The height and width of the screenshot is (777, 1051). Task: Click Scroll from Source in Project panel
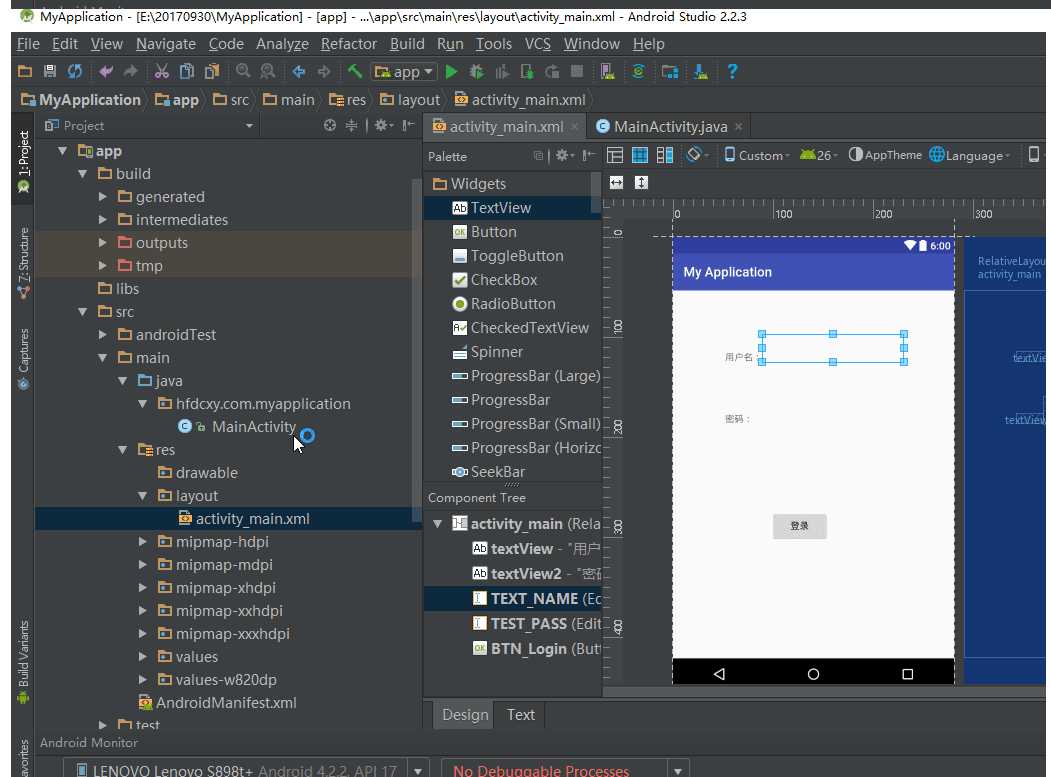330,125
